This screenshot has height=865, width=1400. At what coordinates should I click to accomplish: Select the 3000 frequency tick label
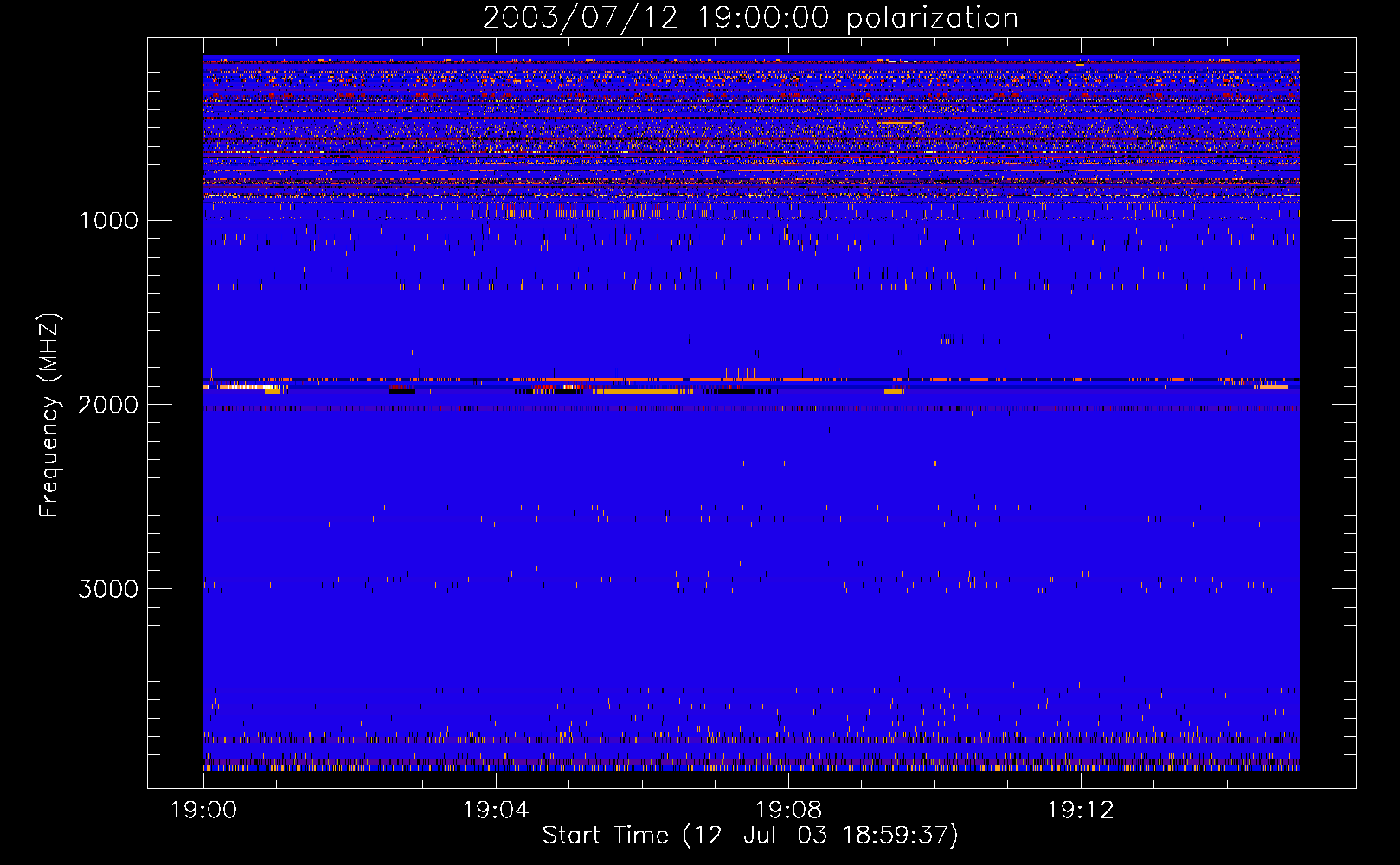pos(108,589)
